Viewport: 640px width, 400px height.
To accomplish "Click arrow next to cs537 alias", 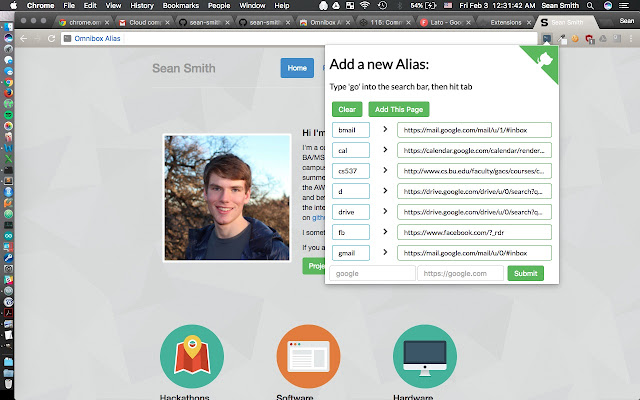I will tap(385, 170).
